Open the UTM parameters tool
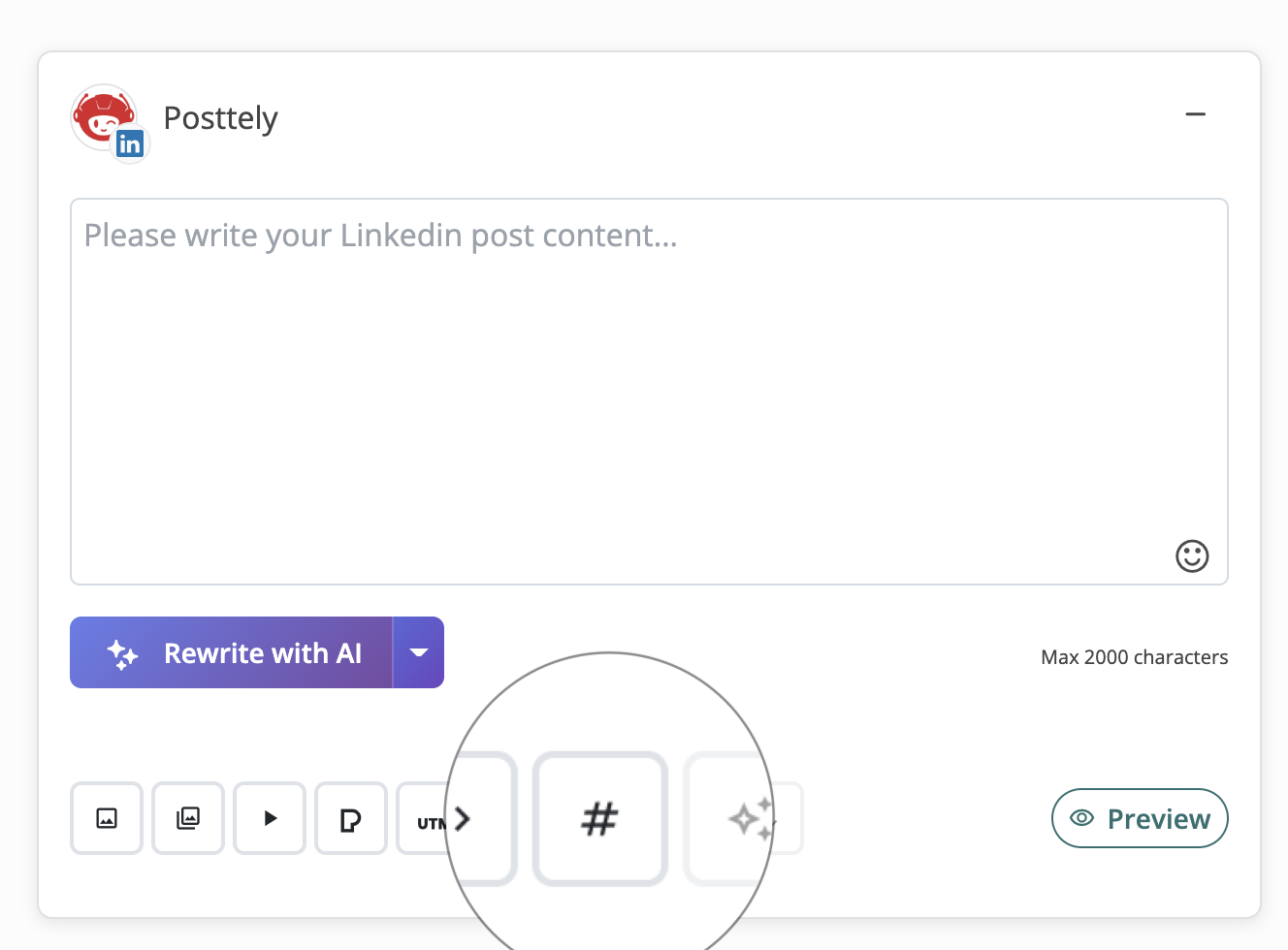Image resolution: width=1288 pixels, height=950 pixels. 427,822
